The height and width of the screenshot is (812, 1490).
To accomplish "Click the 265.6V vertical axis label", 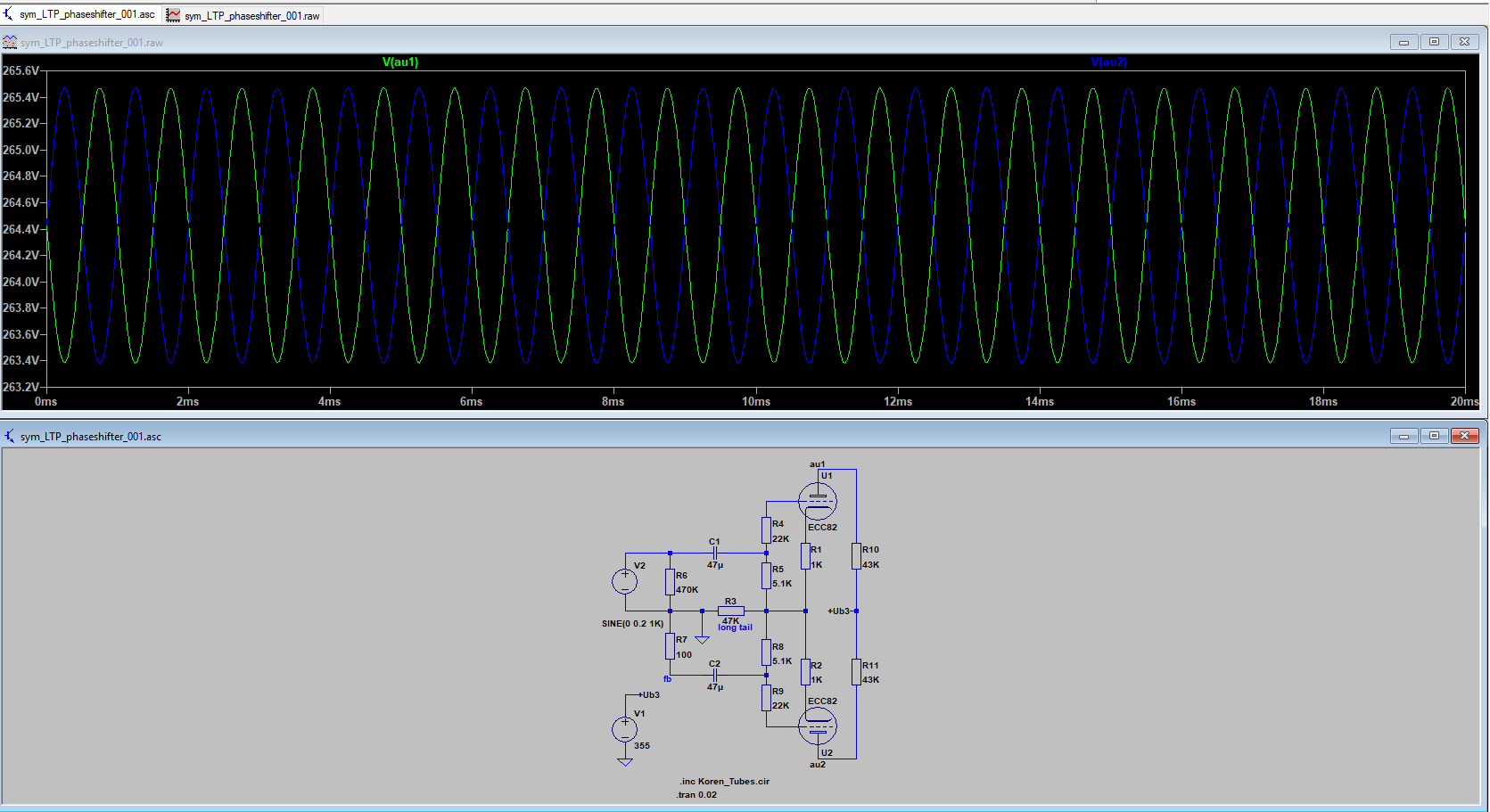I will point(21,70).
